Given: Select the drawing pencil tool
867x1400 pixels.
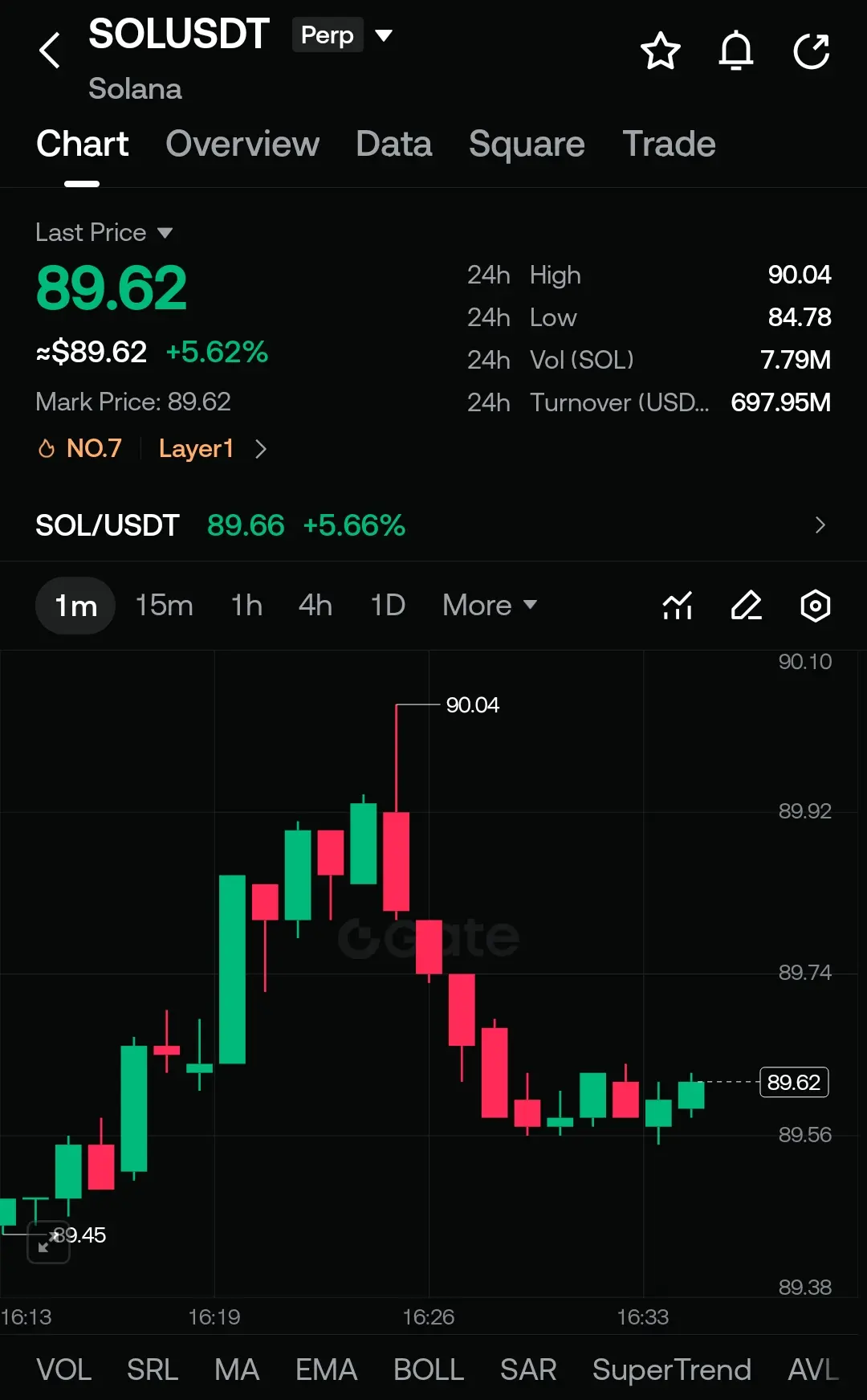Looking at the screenshot, I should tap(747, 606).
